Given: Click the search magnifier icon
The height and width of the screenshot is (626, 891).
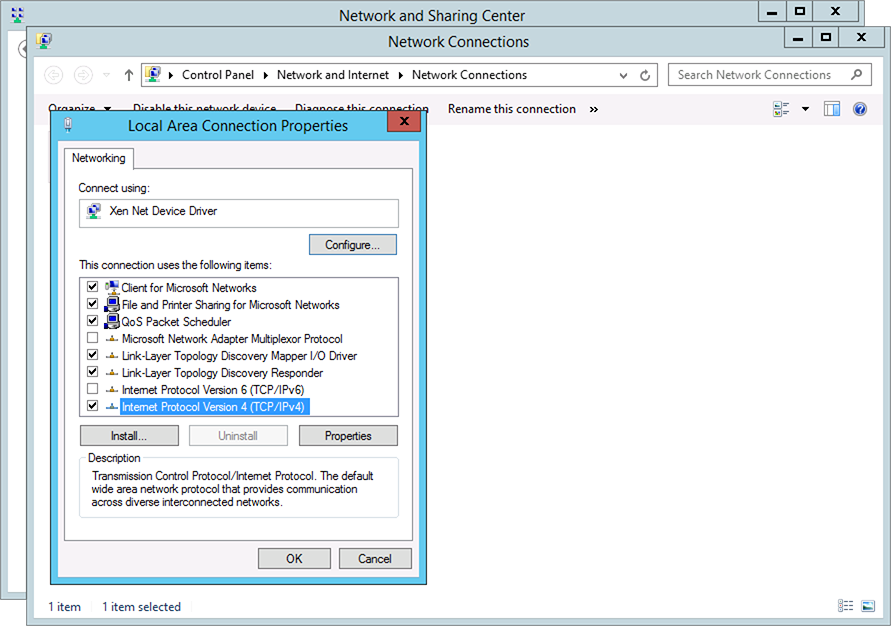Looking at the screenshot, I should click(x=856, y=75).
